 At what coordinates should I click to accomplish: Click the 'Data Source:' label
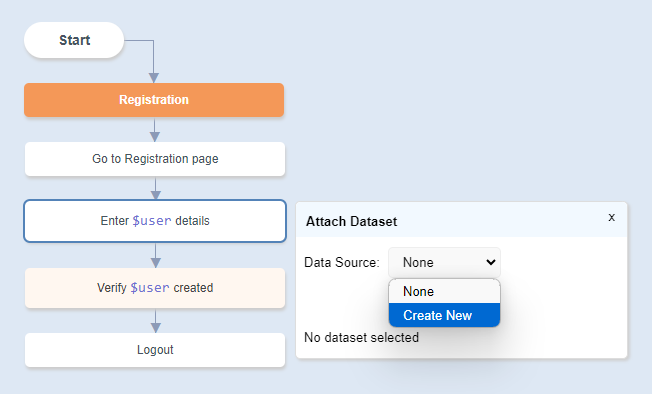341,262
